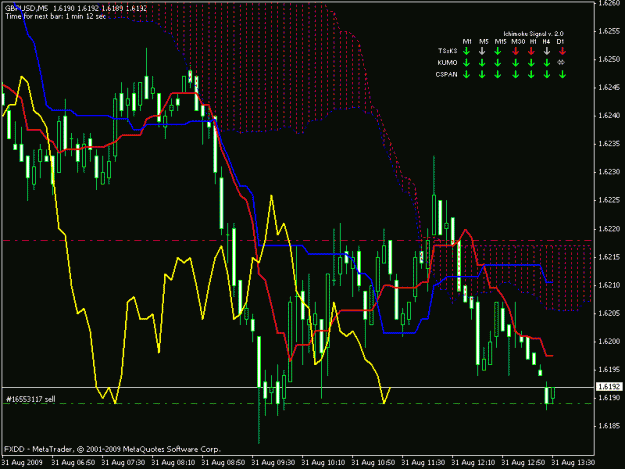Click the KUMO H4 green arrow
This screenshot has width=625, height=469.
click(547, 63)
